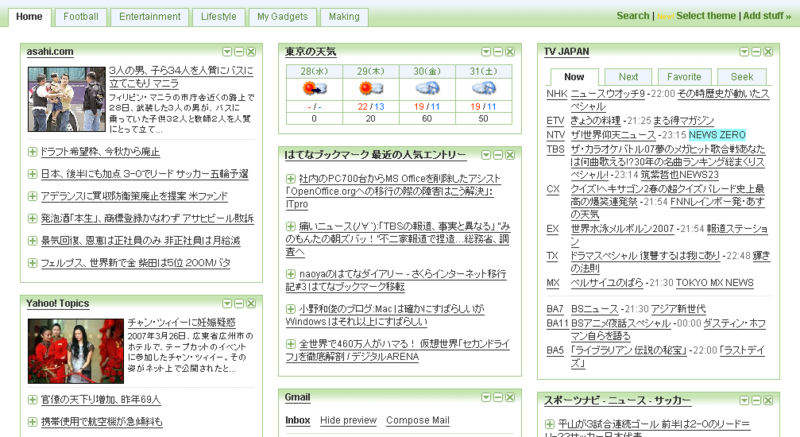The image size is (800, 437).
Task: Remove the スポーツナビ gadget
Action: 768,401
